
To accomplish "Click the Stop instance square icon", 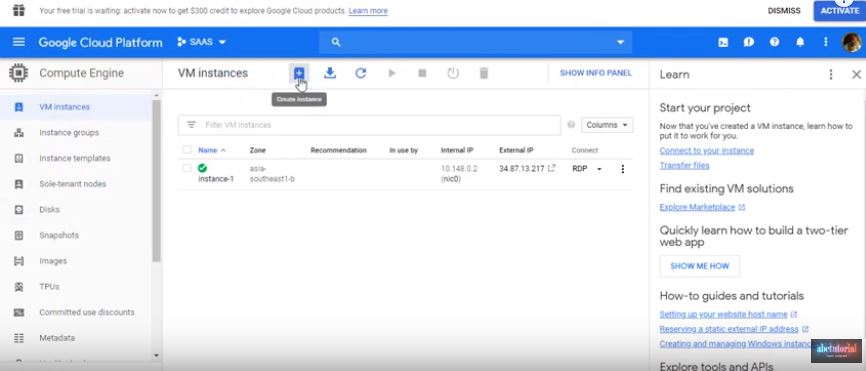I will click(x=423, y=73).
